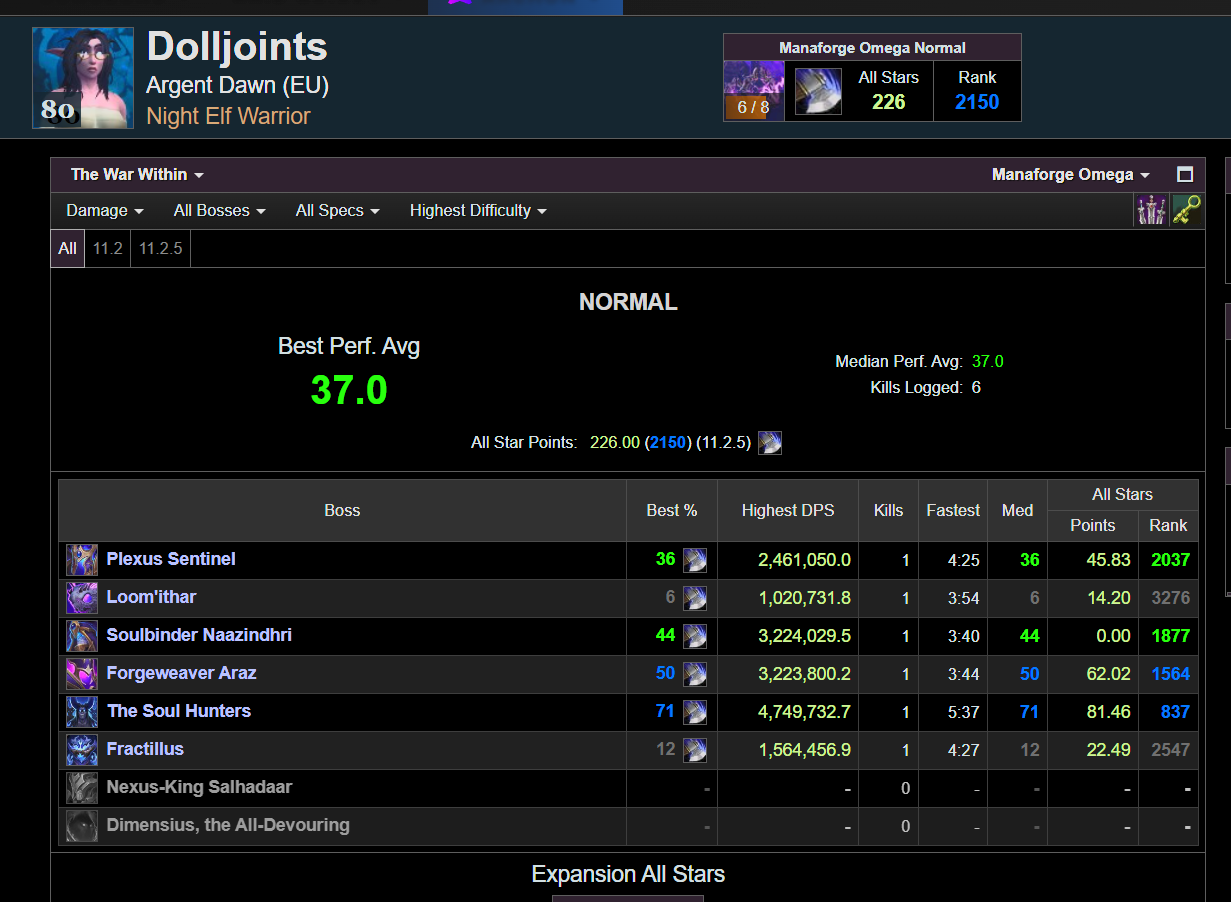Open Manaforge Omega zone dropdown
Screen dimensions: 1231x902
click(1070, 174)
